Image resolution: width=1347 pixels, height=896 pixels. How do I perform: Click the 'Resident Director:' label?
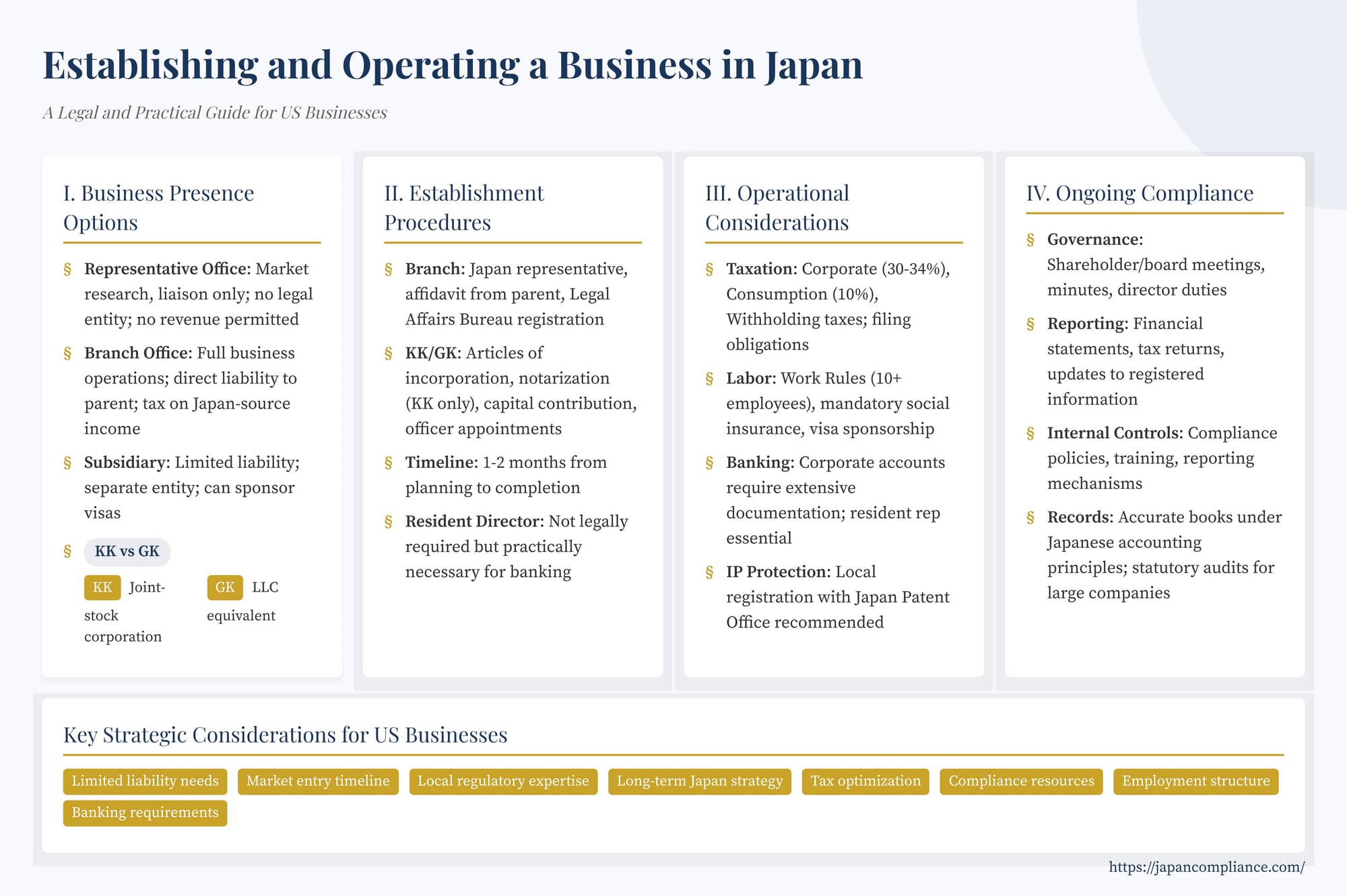[475, 521]
